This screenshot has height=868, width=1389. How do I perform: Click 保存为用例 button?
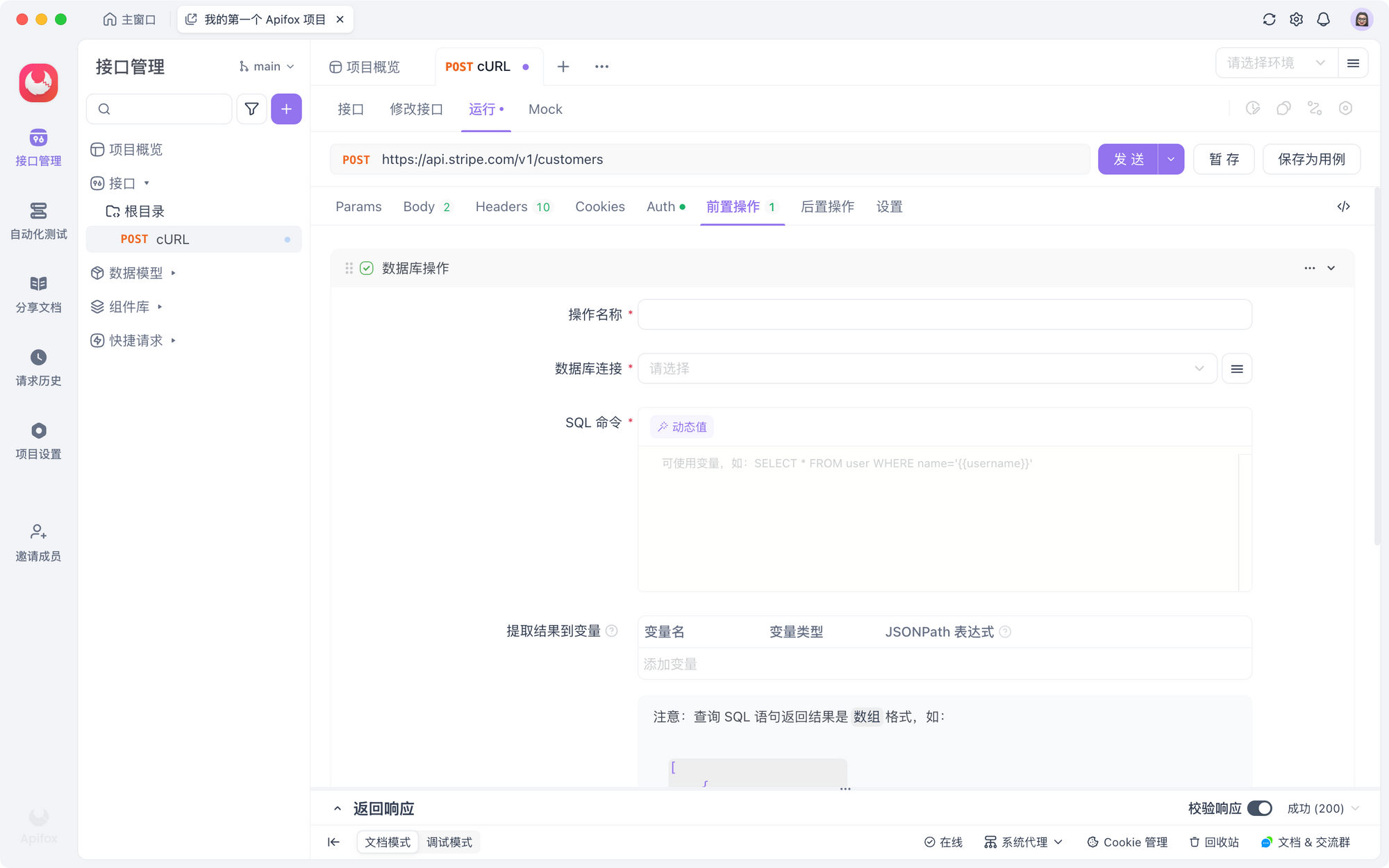[1311, 159]
